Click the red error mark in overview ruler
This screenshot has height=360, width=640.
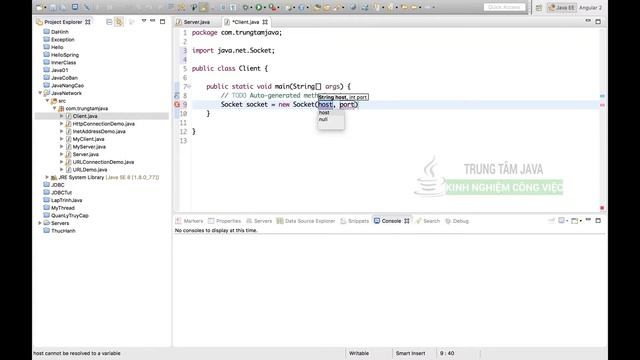point(602,105)
